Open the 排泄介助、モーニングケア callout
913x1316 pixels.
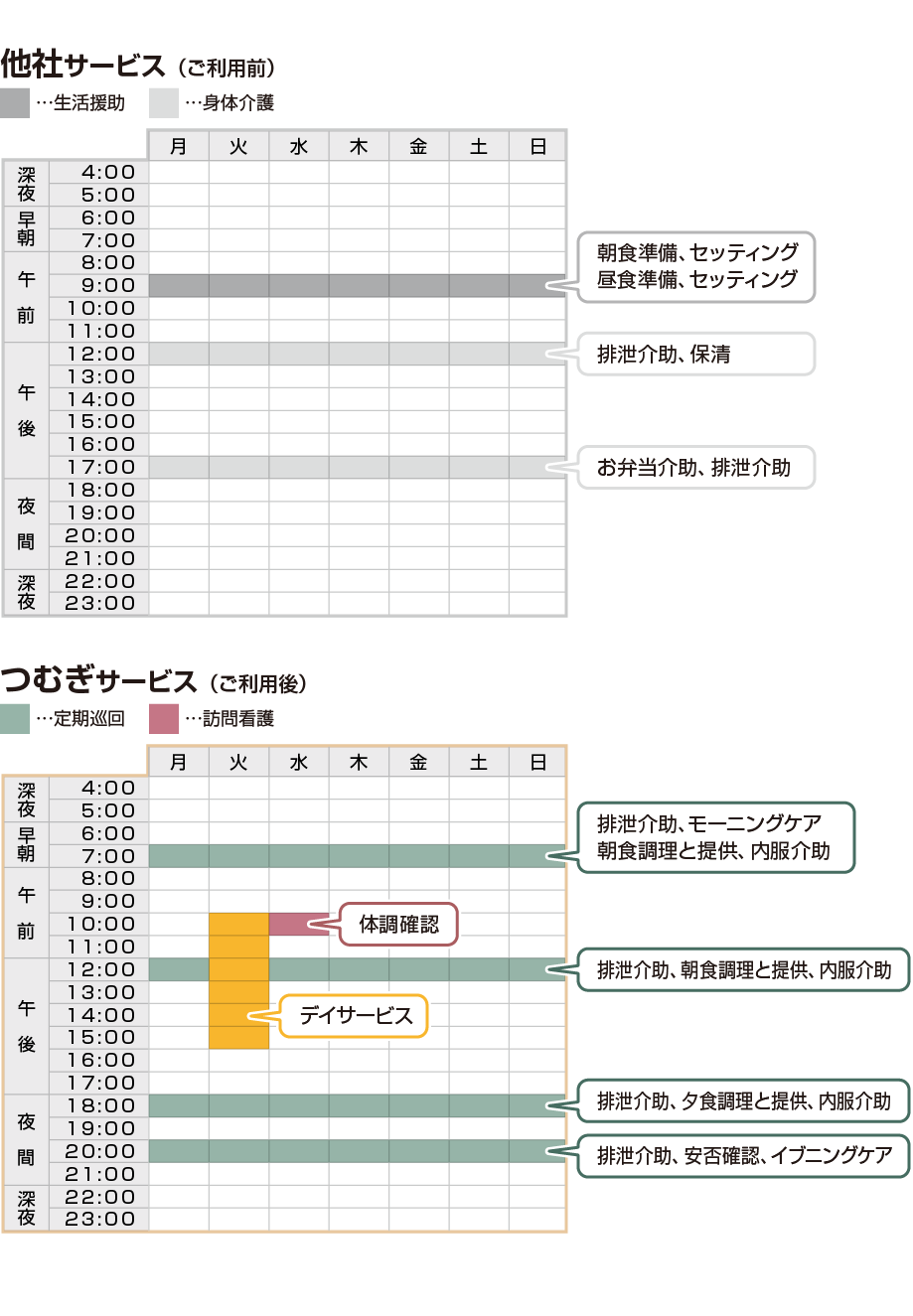pos(715,837)
